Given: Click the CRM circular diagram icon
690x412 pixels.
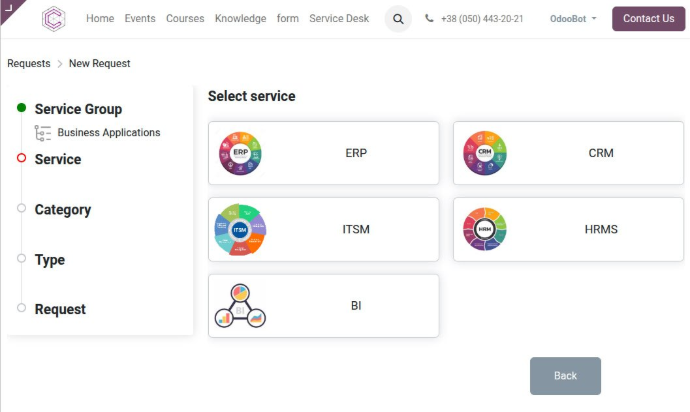Looking at the screenshot, I should pyautogui.click(x=484, y=153).
